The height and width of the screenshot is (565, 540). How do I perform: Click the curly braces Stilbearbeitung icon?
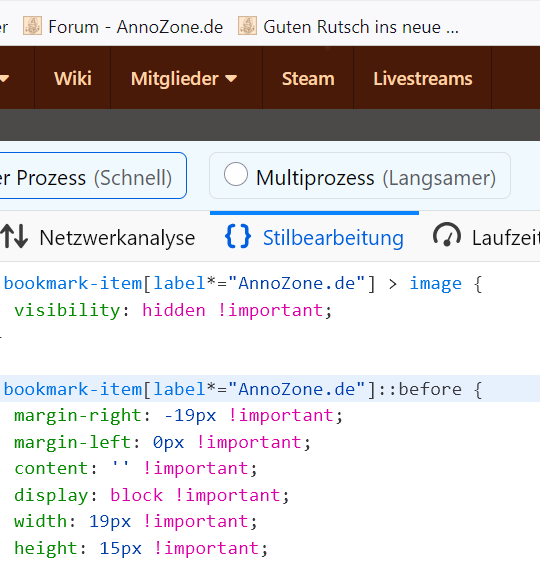(238, 236)
